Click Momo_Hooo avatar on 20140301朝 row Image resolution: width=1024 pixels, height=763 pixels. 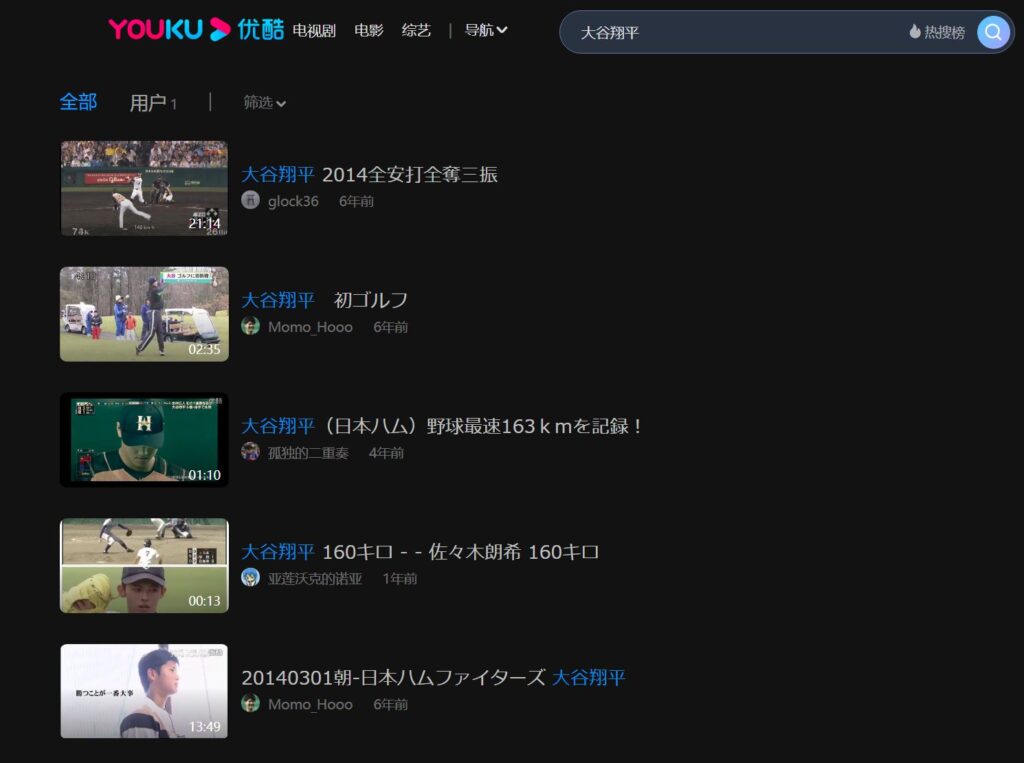[x=250, y=703]
